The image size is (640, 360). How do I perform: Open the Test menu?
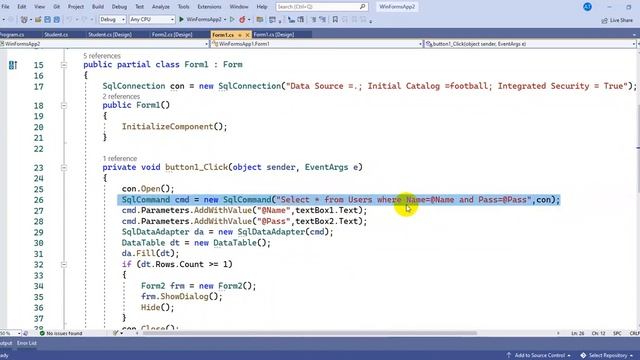click(140, 7)
